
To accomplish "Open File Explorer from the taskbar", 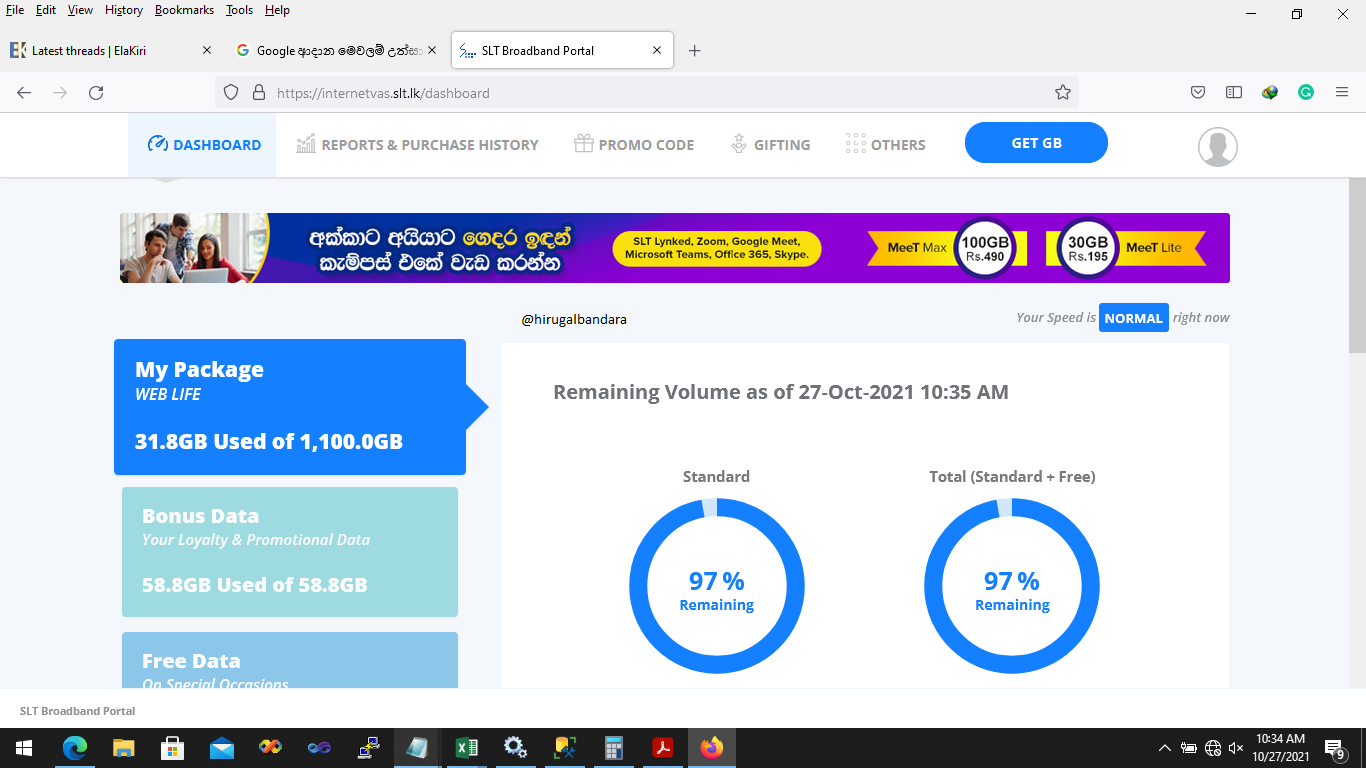I will (x=123, y=748).
